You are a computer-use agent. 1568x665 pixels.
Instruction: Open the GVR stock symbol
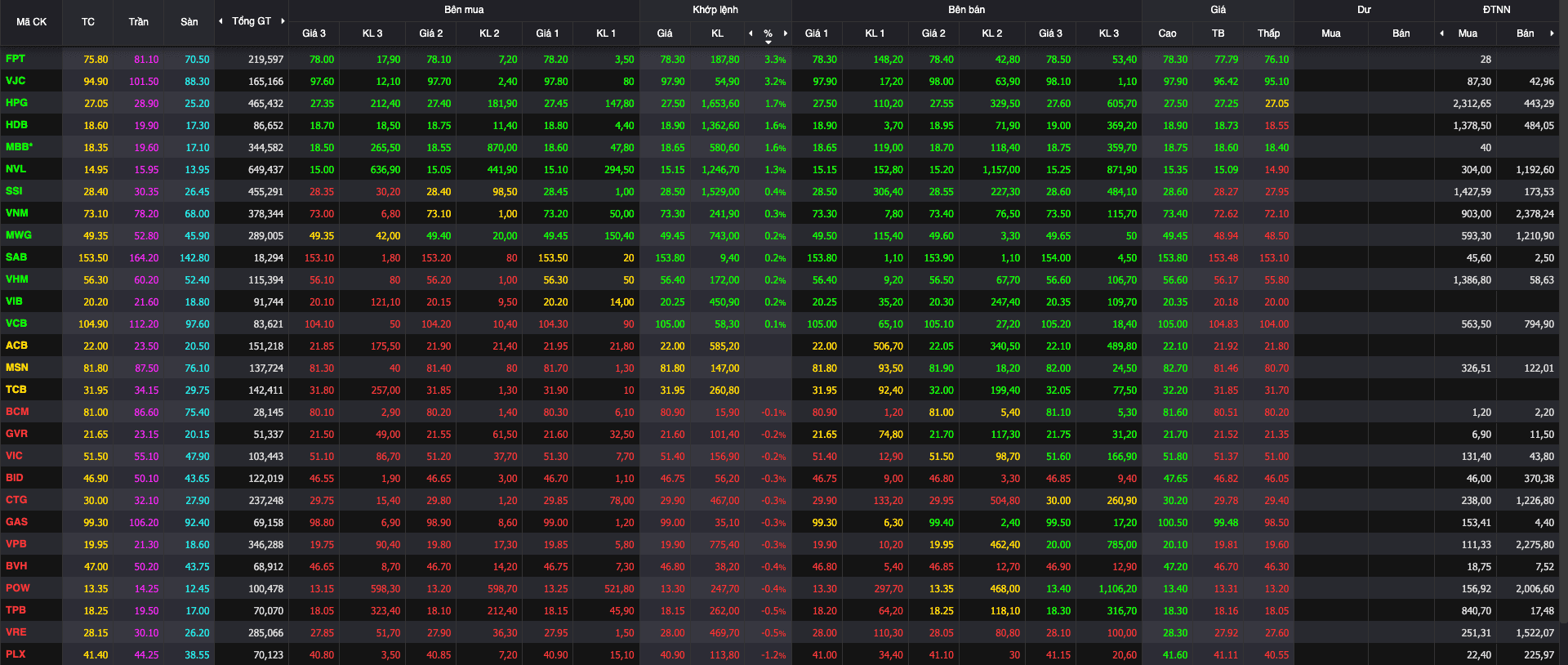(16, 434)
